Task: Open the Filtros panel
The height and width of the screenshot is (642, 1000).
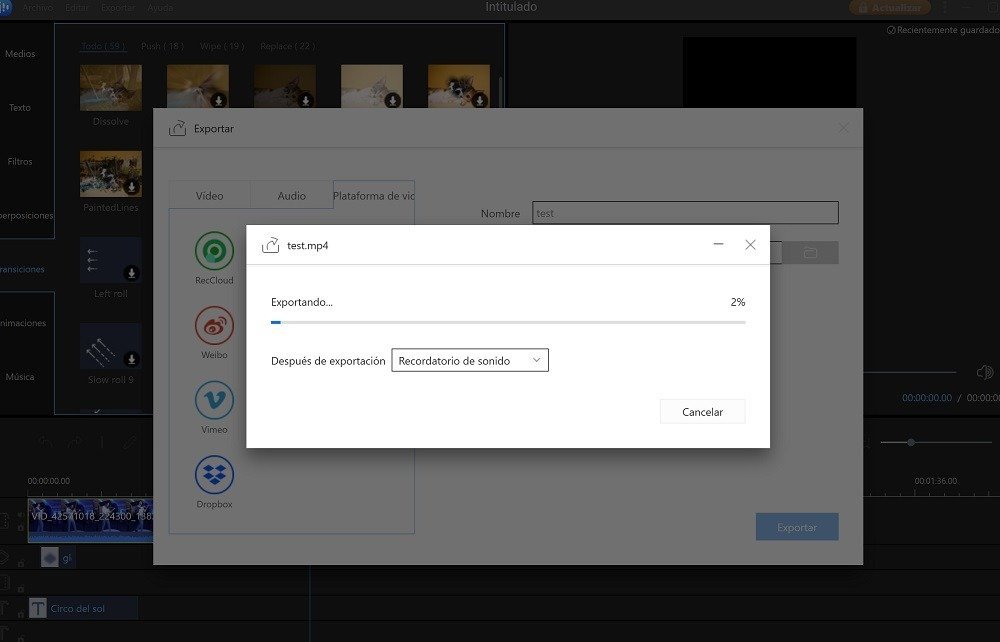Action: pyautogui.click(x=22, y=161)
